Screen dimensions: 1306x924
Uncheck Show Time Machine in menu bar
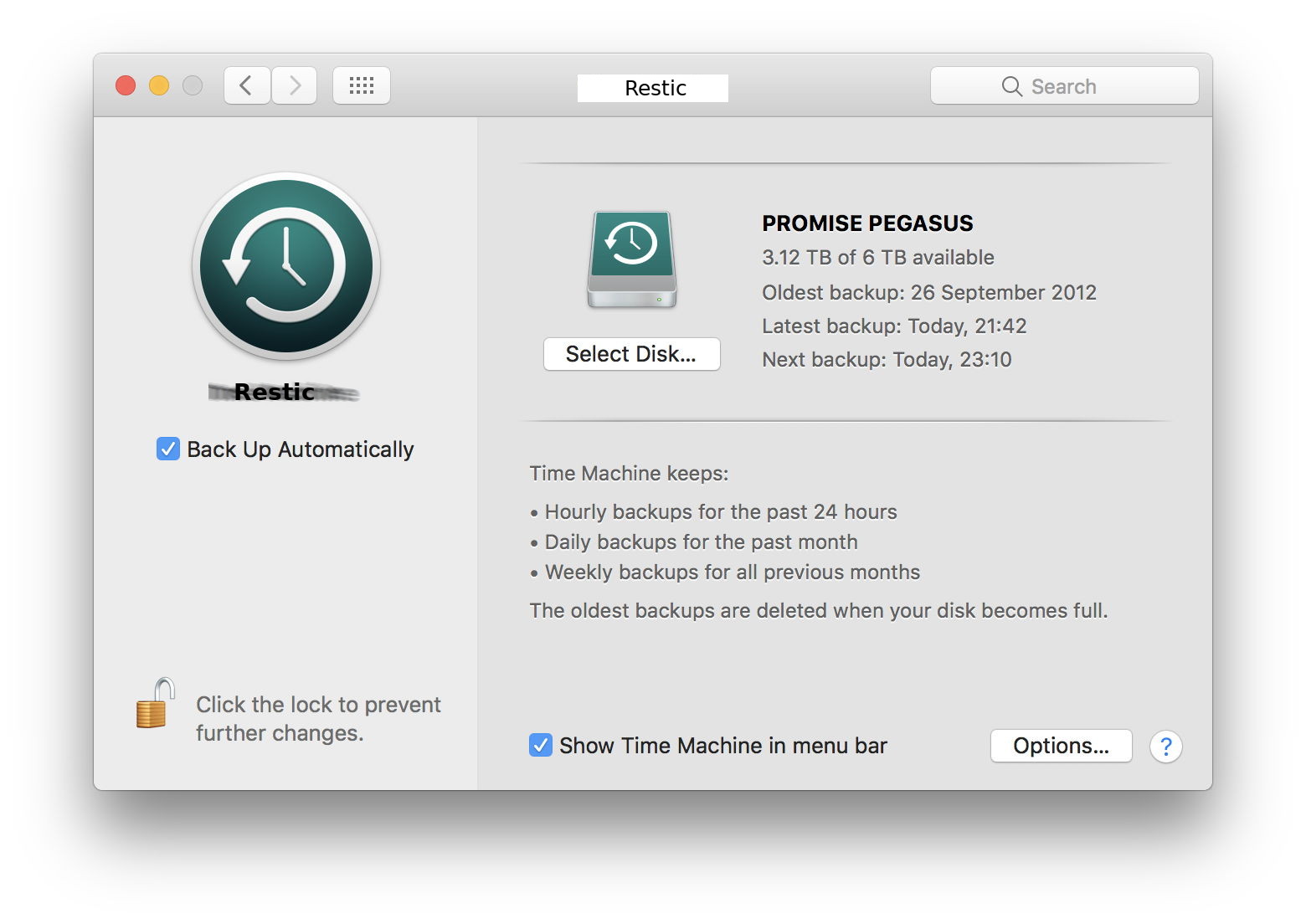(x=541, y=745)
